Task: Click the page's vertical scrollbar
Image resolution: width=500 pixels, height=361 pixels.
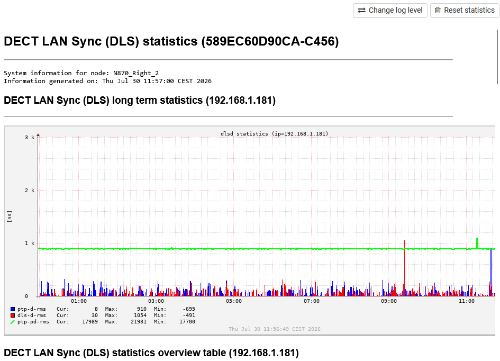Action: [497, 57]
